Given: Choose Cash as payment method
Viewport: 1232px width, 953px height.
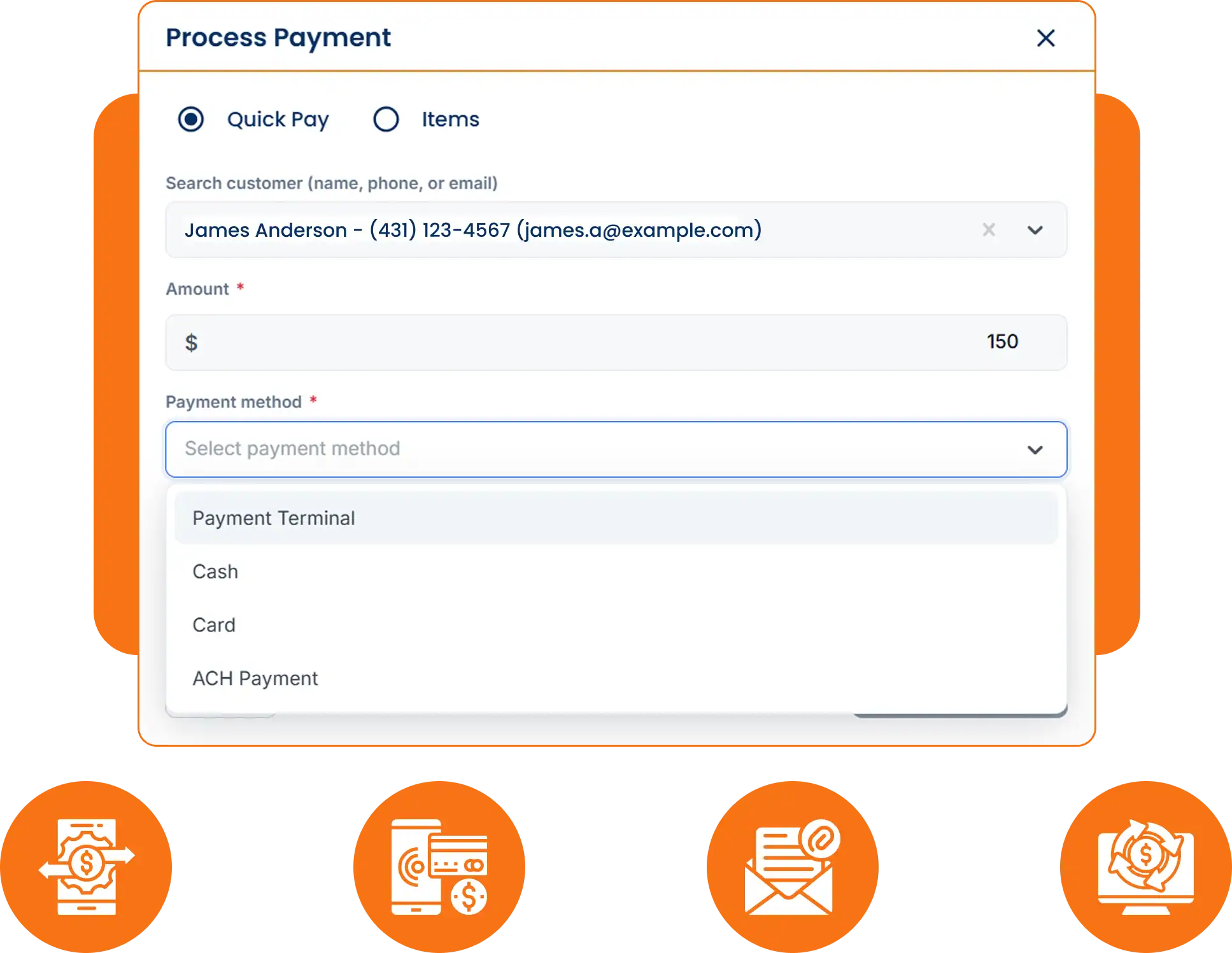Looking at the screenshot, I should pyautogui.click(x=616, y=572).
